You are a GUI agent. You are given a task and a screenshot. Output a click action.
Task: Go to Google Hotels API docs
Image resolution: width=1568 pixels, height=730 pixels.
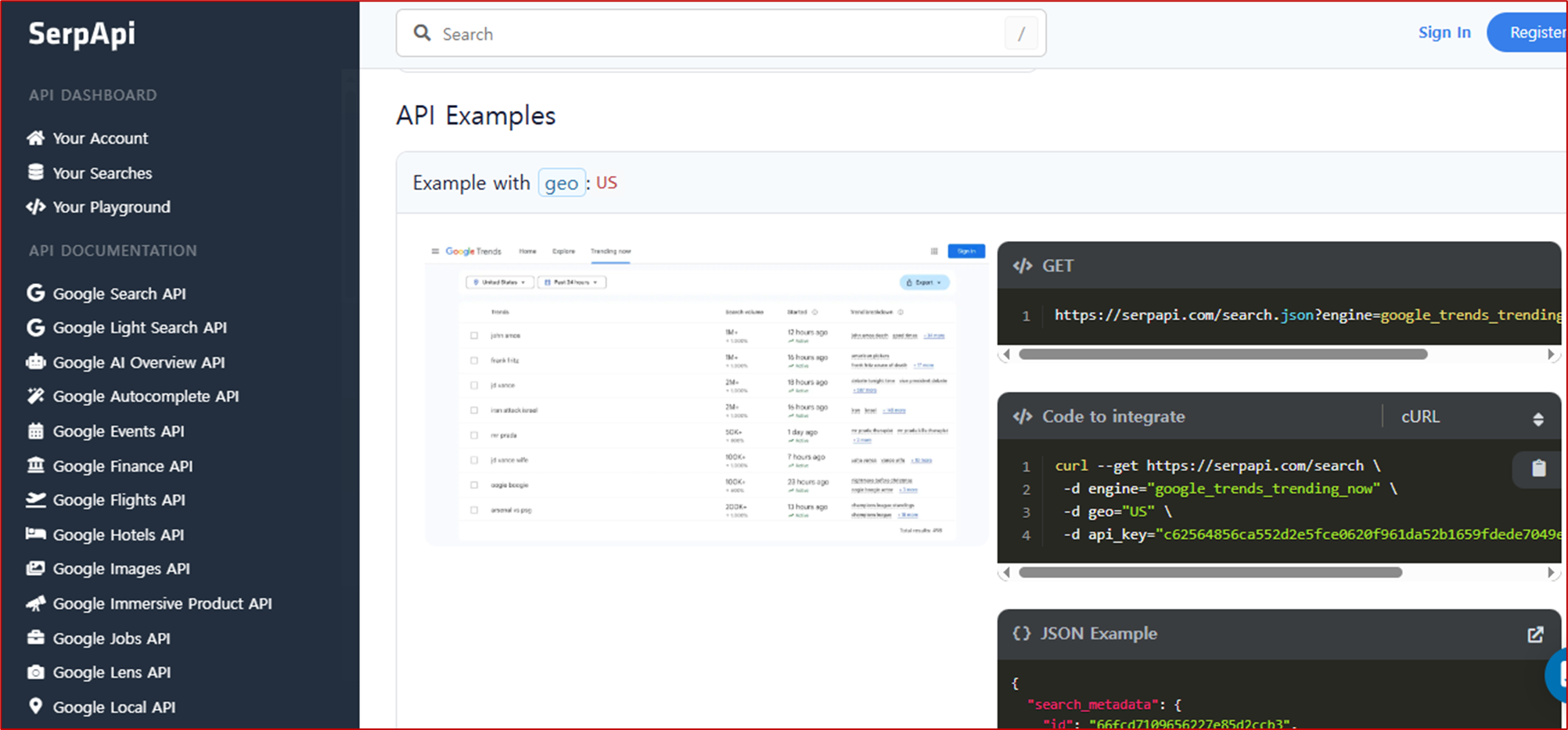tap(118, 534)
